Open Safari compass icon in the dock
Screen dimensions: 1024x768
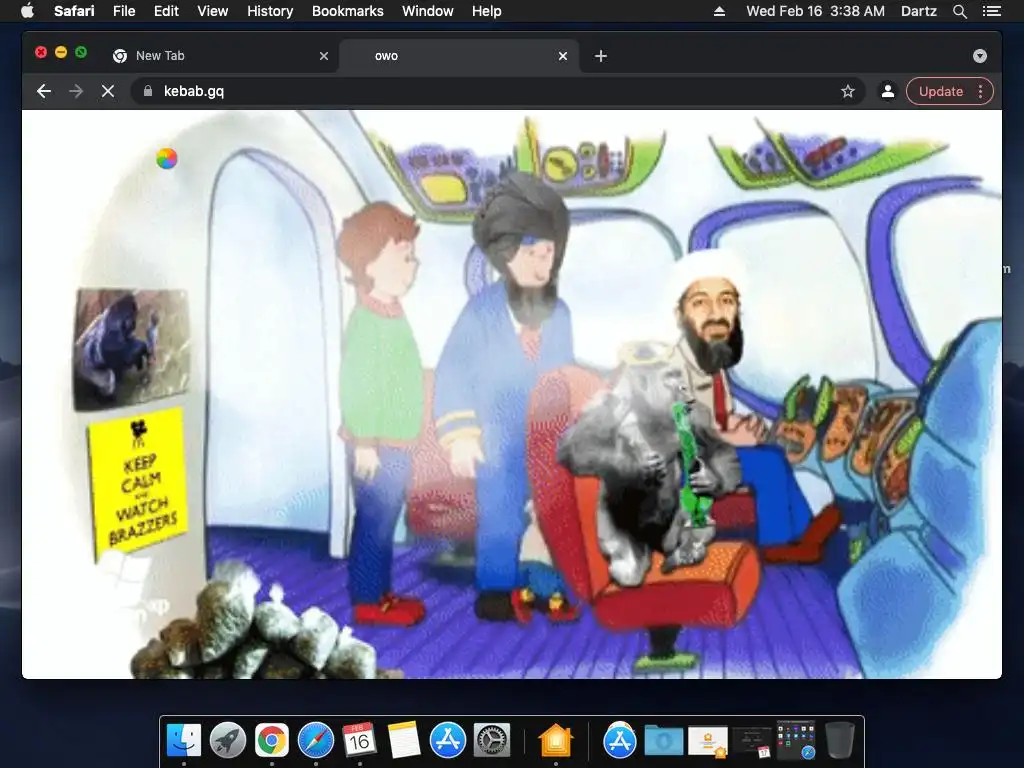[315, 741]
